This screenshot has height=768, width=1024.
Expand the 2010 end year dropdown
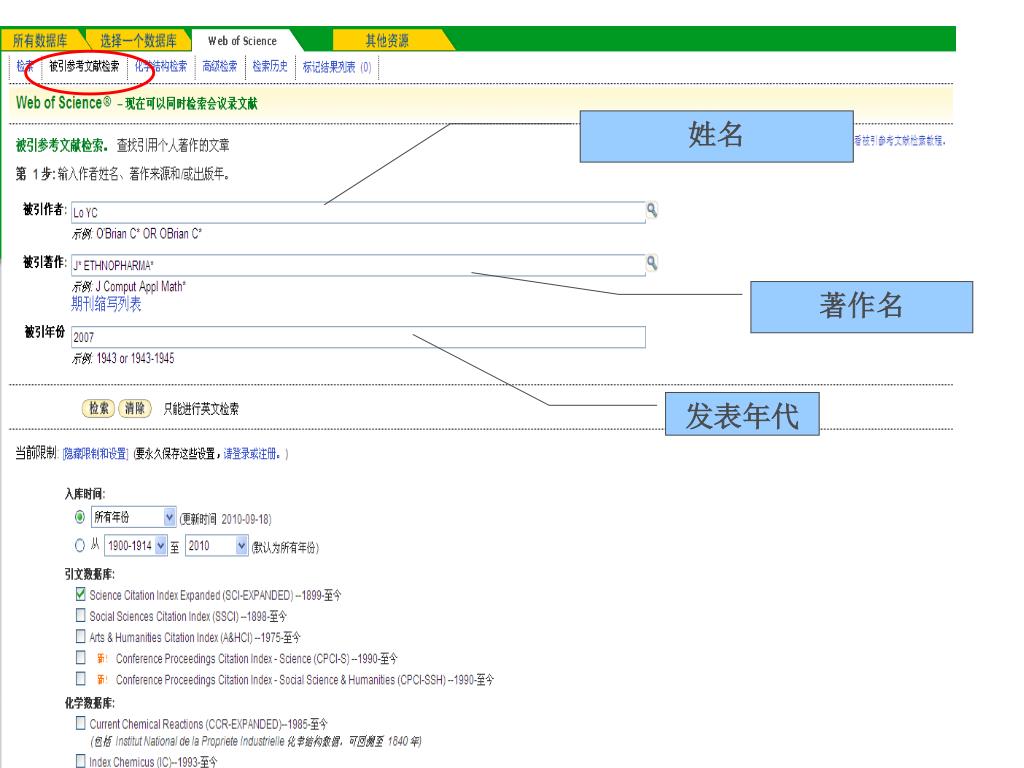tap(217, 545)
